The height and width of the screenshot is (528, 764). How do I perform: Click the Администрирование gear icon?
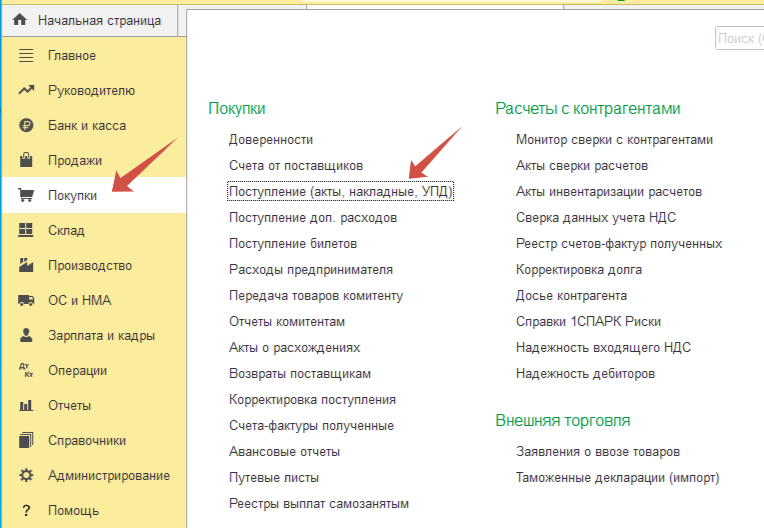(x=27, y=476)
